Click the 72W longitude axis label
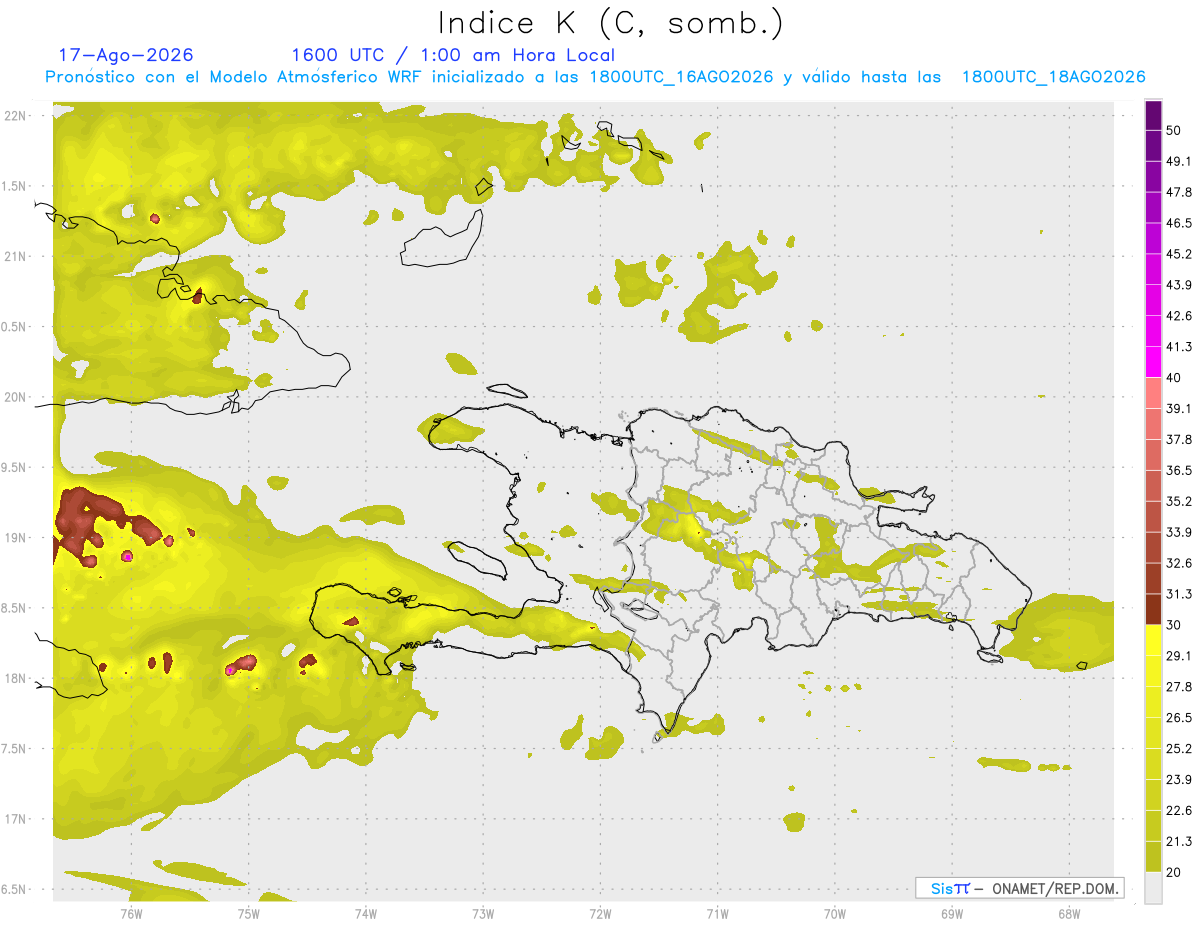Viewport: 1200px width, 927px height. pyautogui.click(x=600, y=914)
